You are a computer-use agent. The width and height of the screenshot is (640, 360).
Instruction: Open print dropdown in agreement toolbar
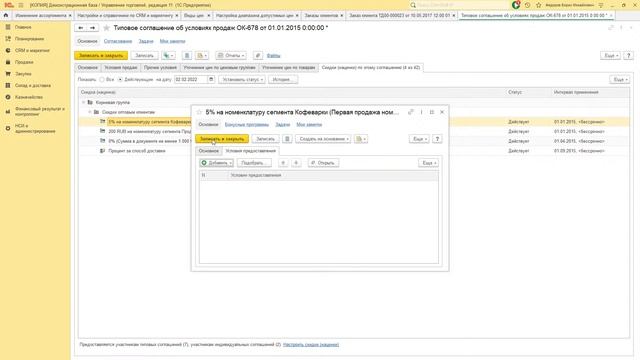(202, 56)
